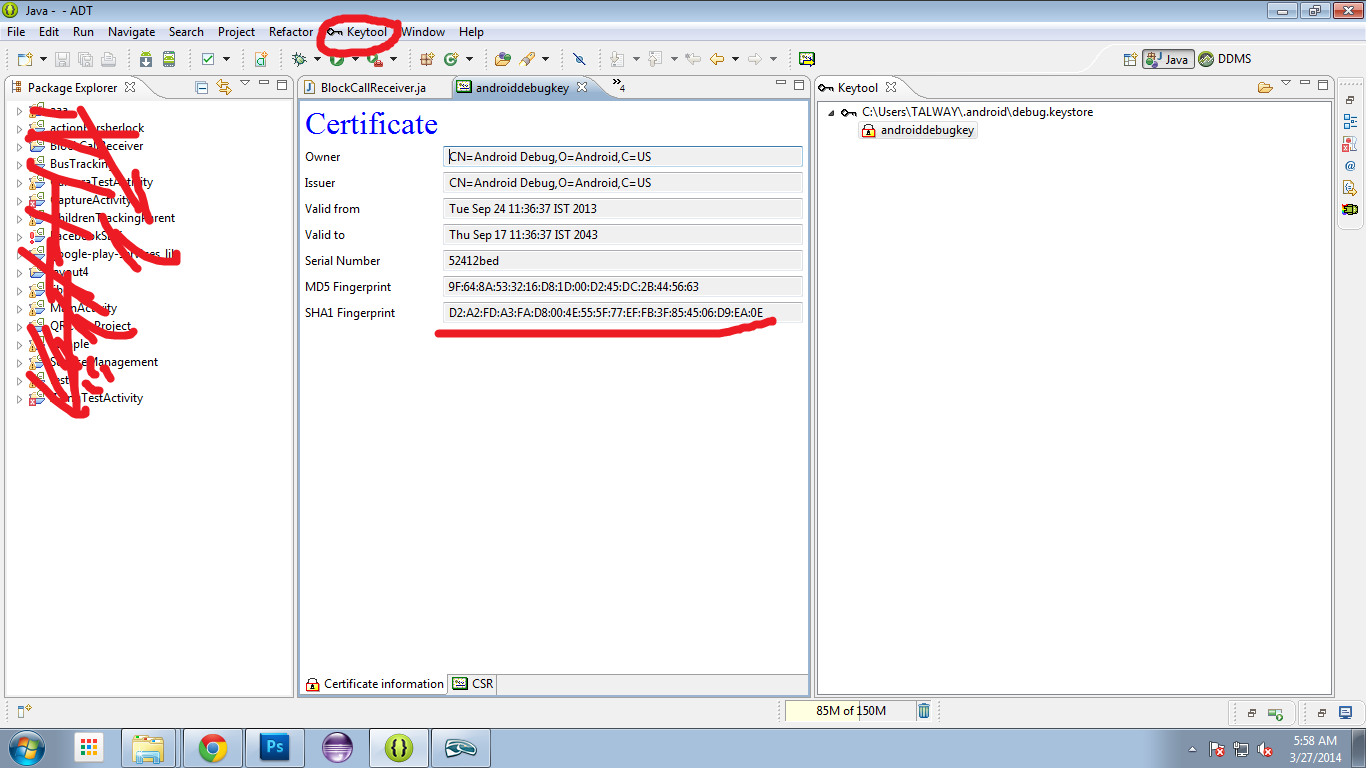This screenshot has width=1366, height=768.
Task: Click the Serial Number field
Action: tap(623, 261)
